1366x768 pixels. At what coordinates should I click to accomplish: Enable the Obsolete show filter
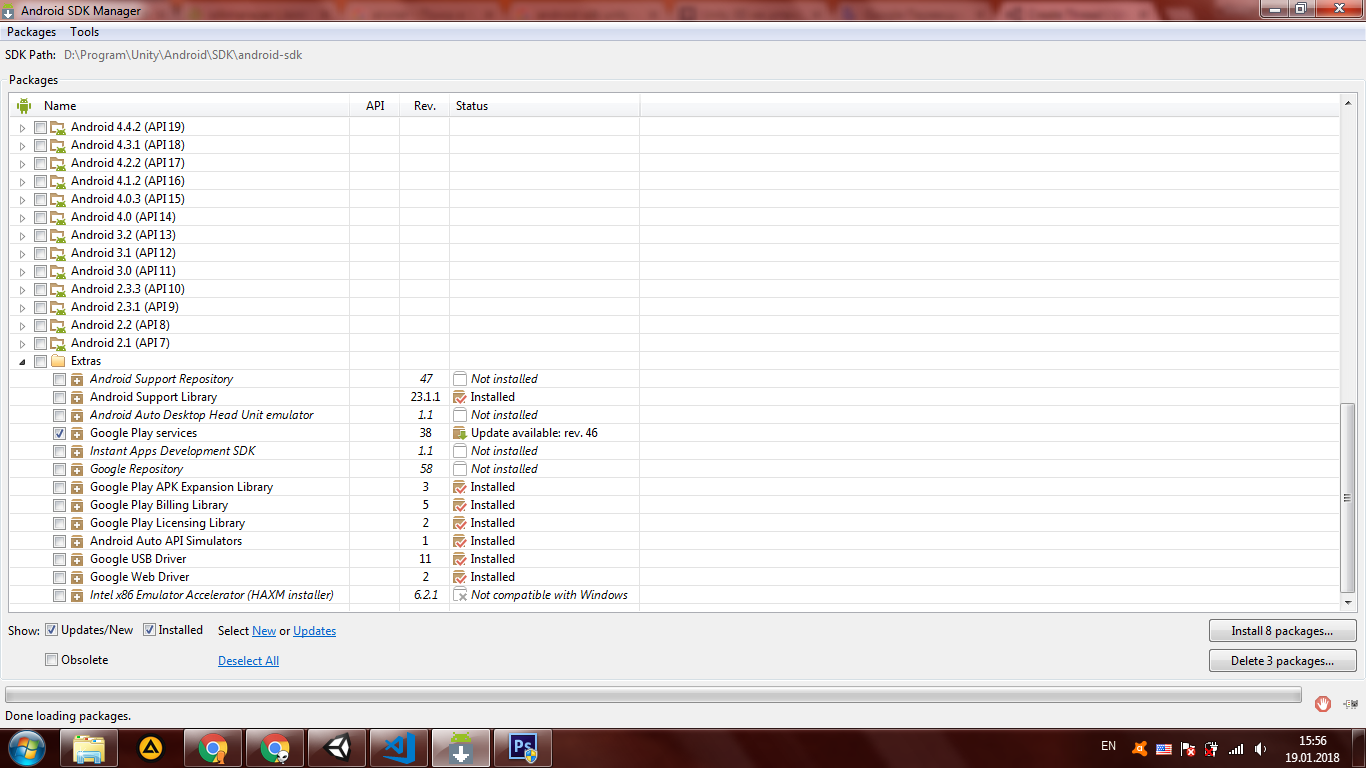(51, 660)
